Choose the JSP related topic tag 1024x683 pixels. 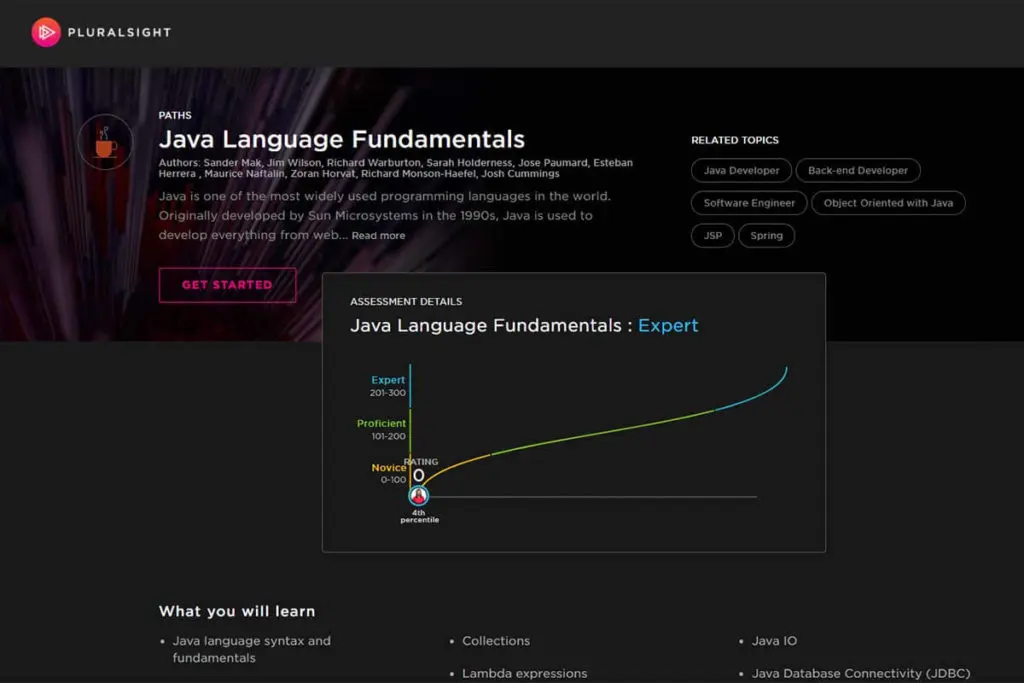pos(712,236)
